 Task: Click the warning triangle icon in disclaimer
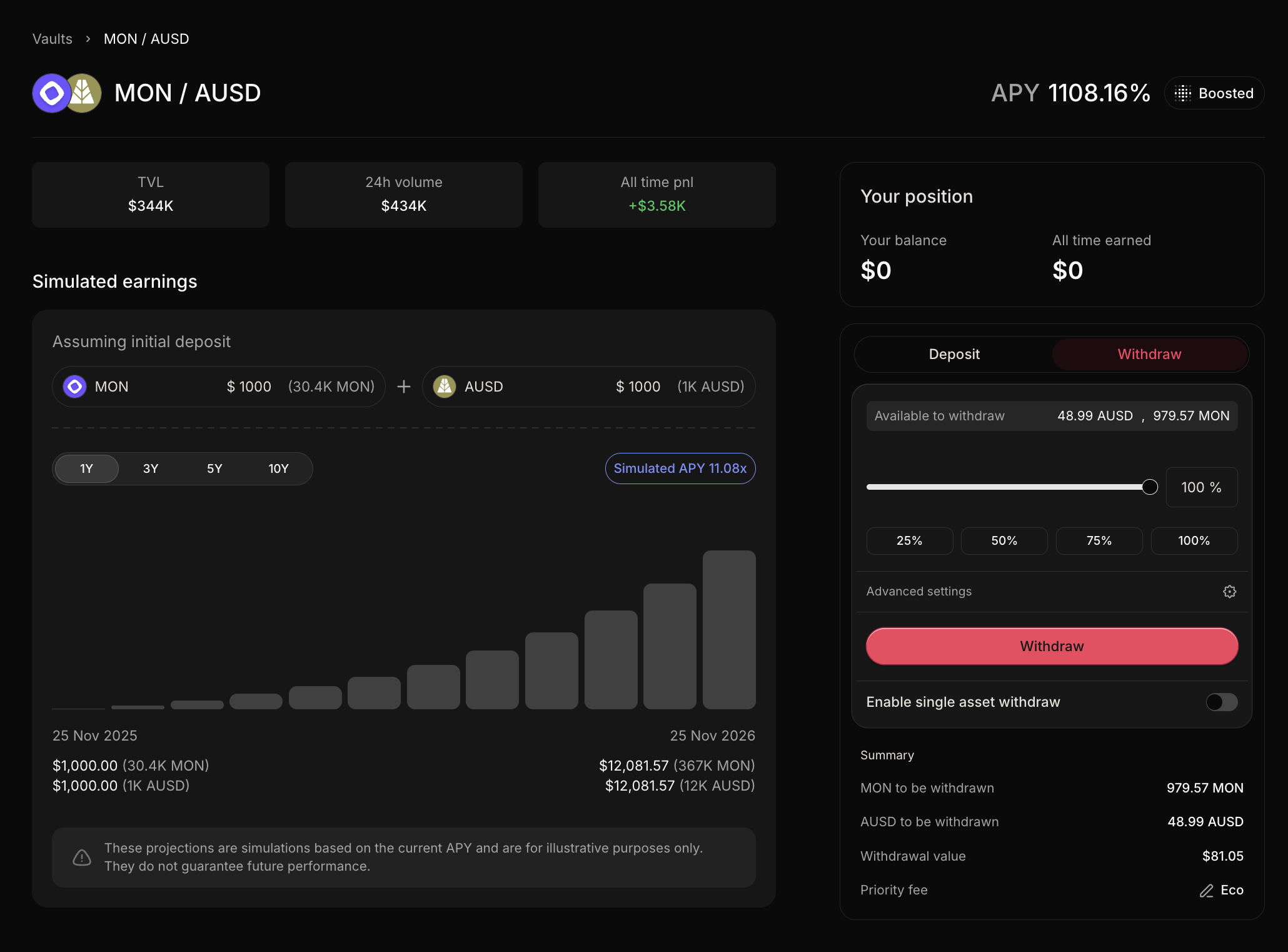click(x=82, y=858)
